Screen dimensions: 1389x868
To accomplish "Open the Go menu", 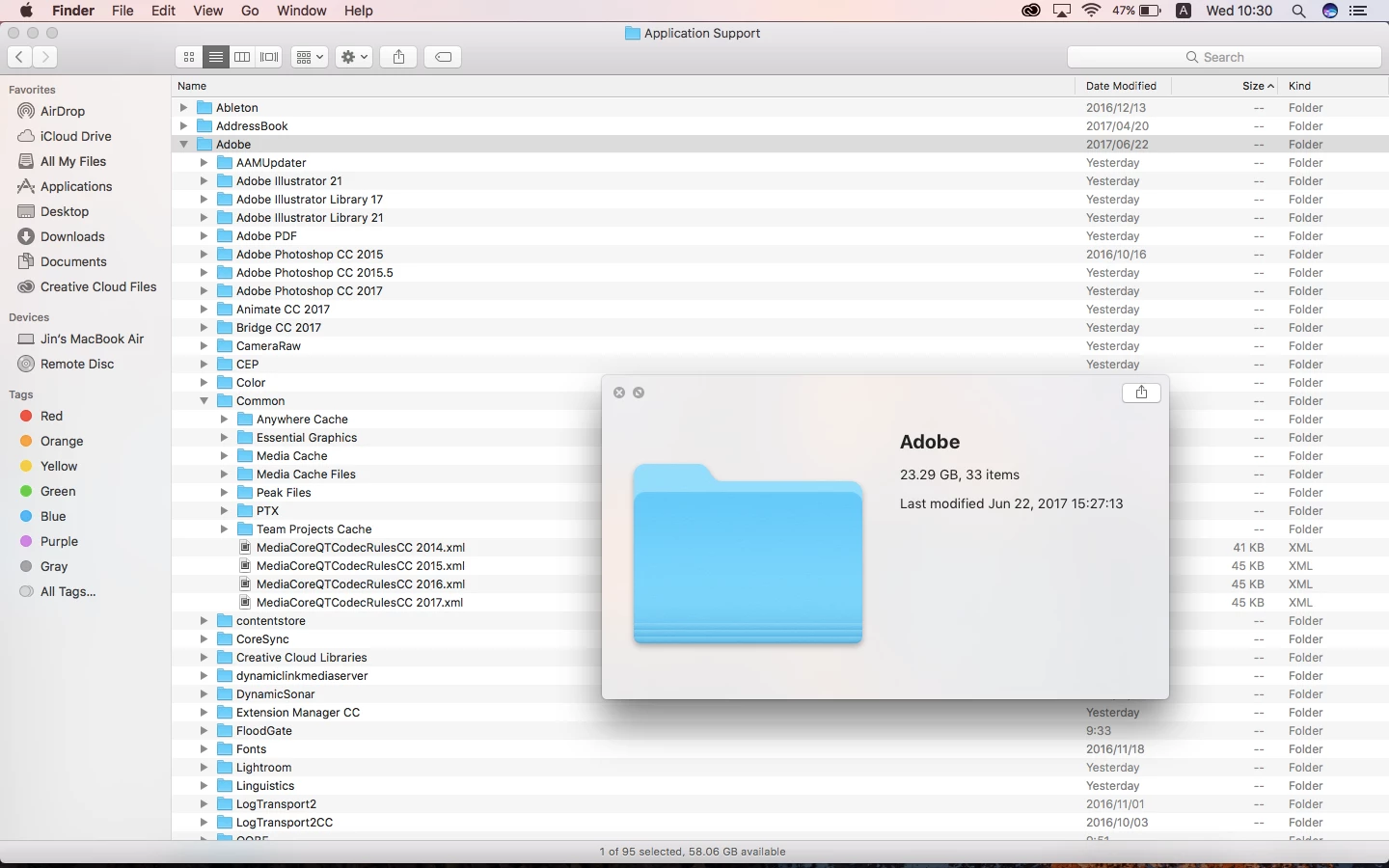I will (251, 11).
